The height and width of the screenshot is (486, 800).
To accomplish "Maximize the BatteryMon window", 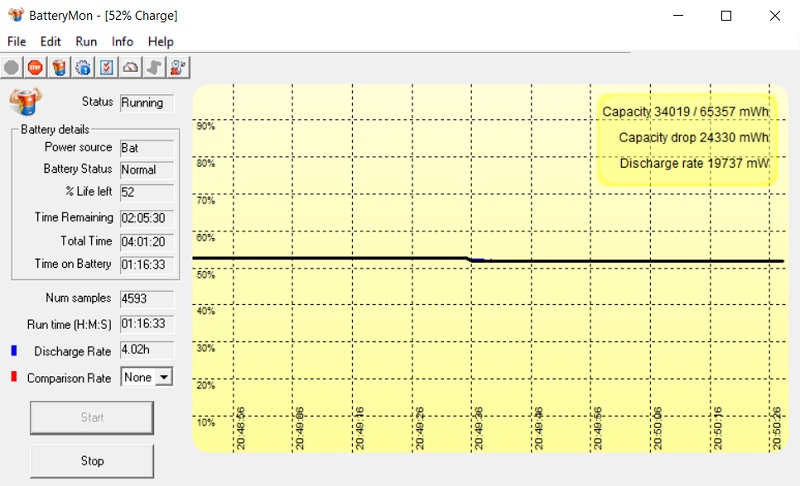I will [726, 16].
